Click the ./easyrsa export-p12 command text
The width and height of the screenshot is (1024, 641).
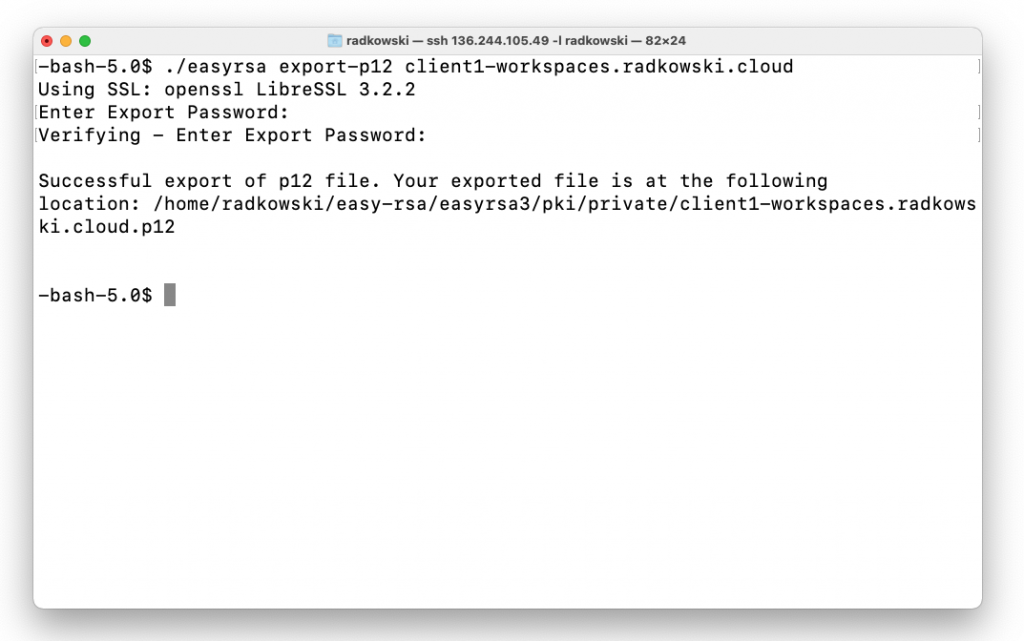pyautogui.click(x=279, y=67)
